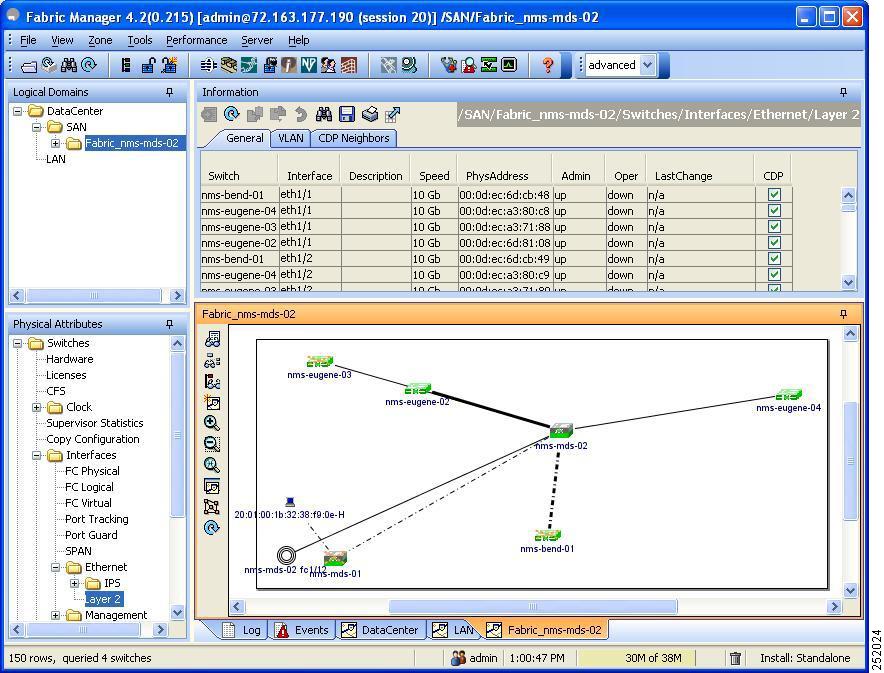Collapse the SAN folder node
The width and height of the screenshot is (884, 673).
(37, 127)
